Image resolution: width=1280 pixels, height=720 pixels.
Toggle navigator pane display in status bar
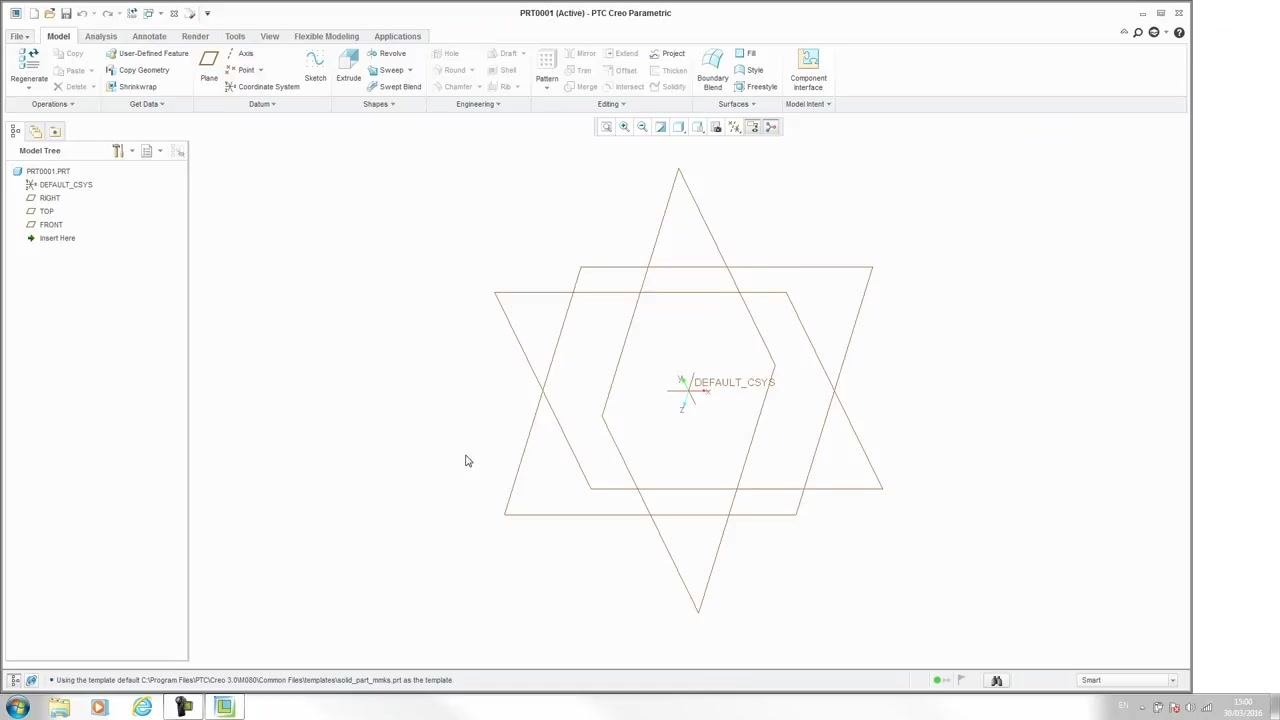coord(15,680)
